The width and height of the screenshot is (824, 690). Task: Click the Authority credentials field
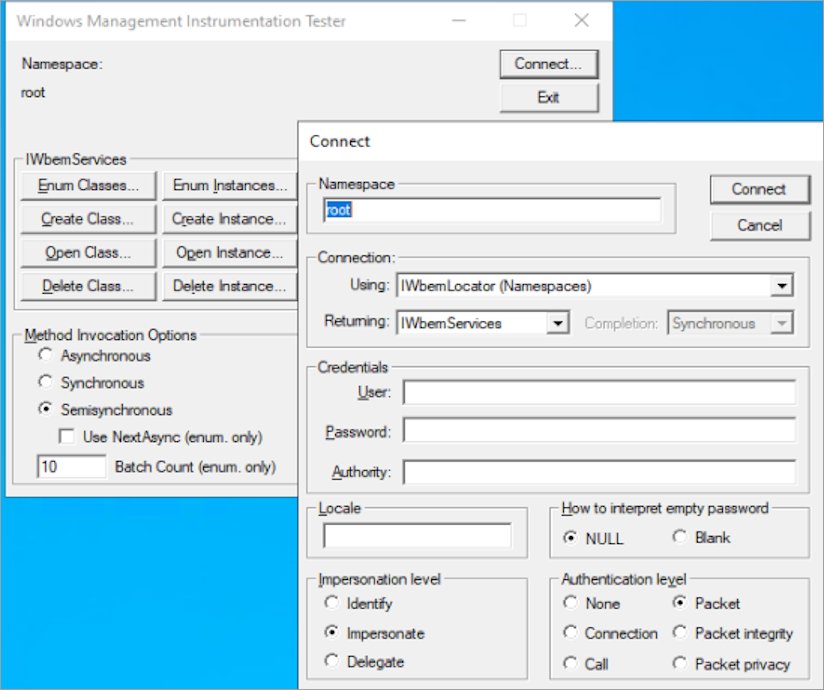(x=599, y=471)
